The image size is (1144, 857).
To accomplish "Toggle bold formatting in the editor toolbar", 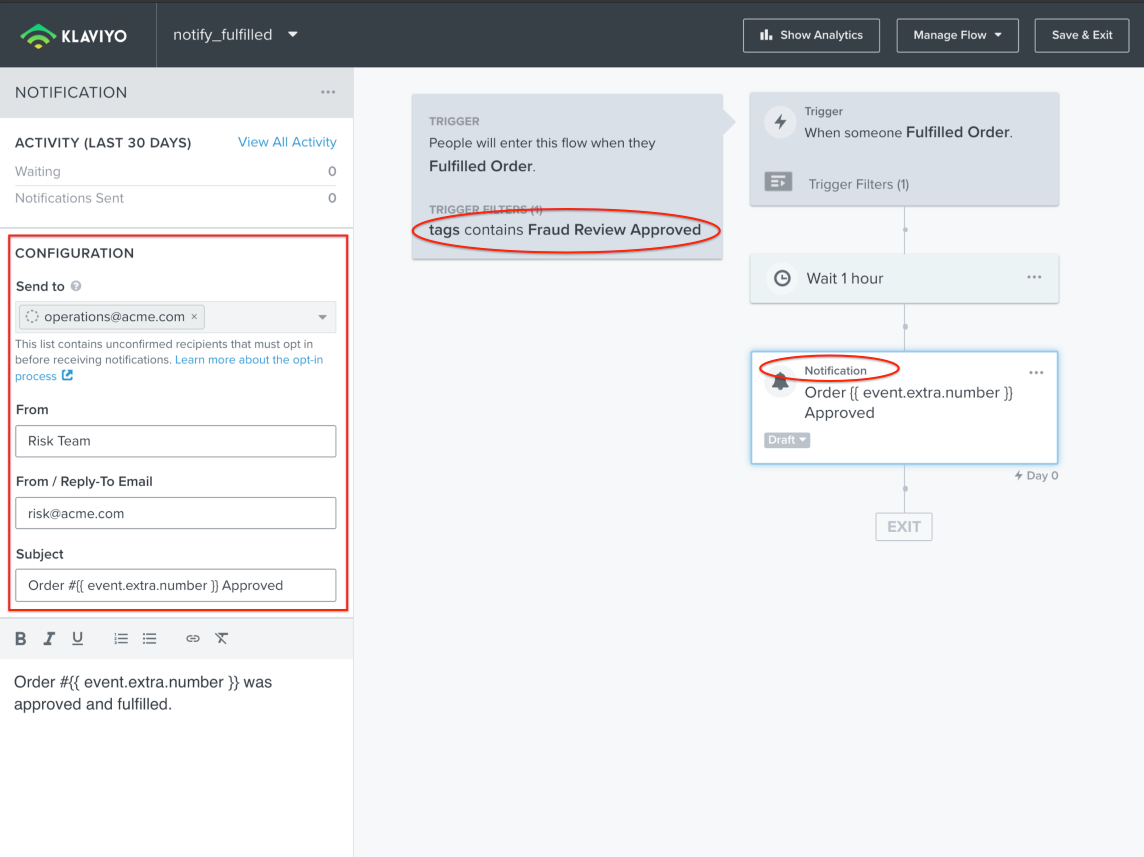I will (20, 639).
